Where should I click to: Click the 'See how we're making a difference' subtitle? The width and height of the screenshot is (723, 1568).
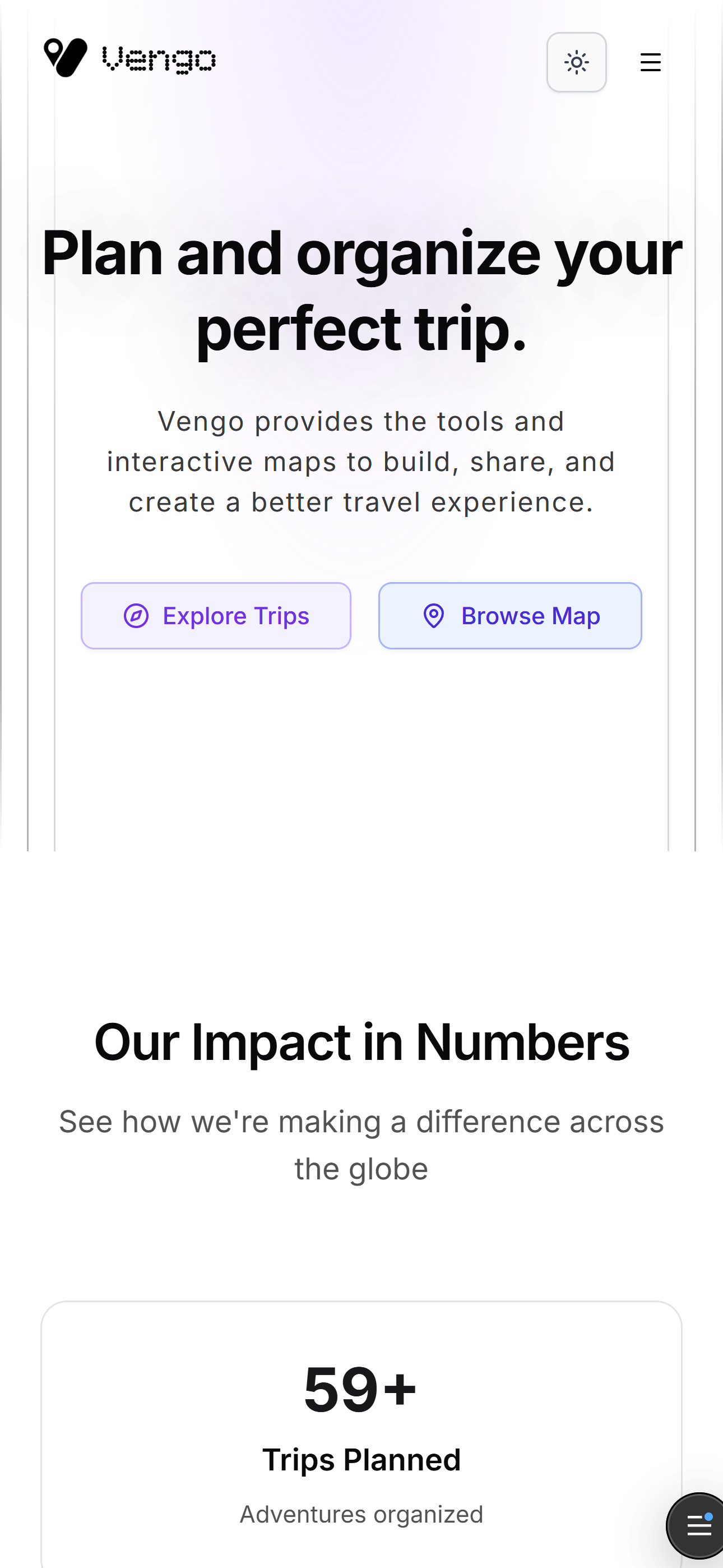tap(361, 1121)
